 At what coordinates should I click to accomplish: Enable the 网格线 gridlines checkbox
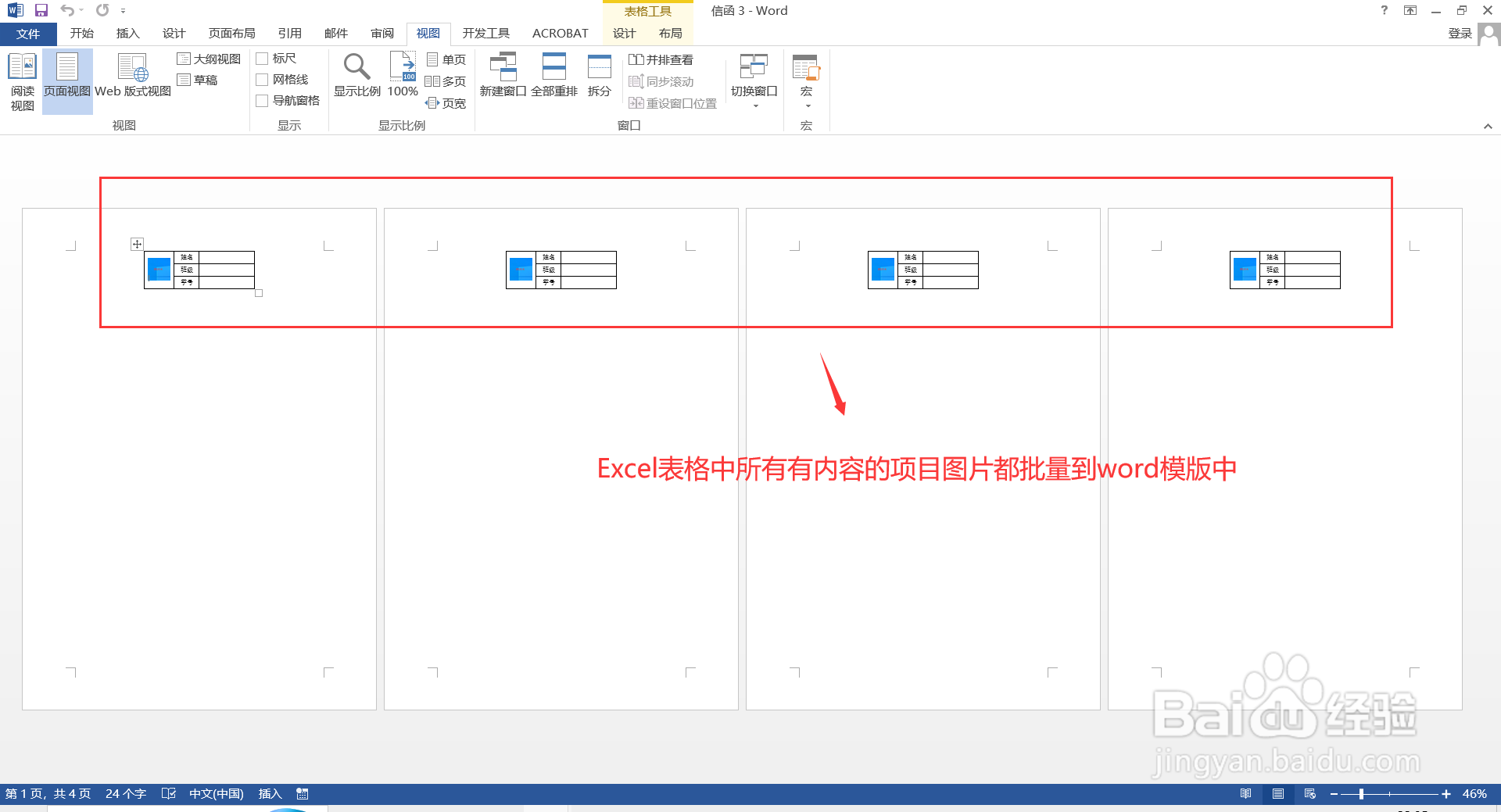263,79
